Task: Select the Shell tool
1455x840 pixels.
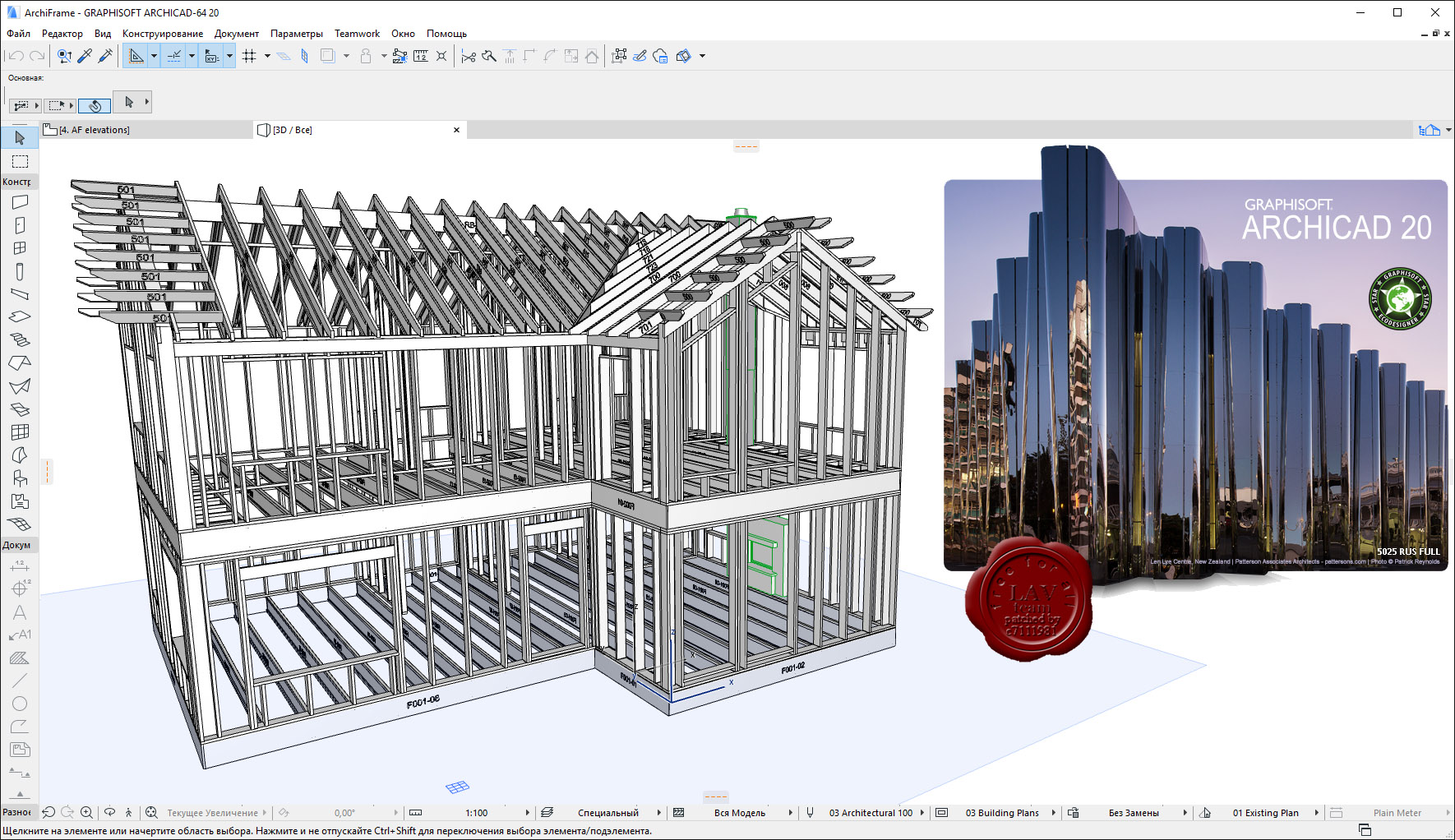Action: coord(20,386)
